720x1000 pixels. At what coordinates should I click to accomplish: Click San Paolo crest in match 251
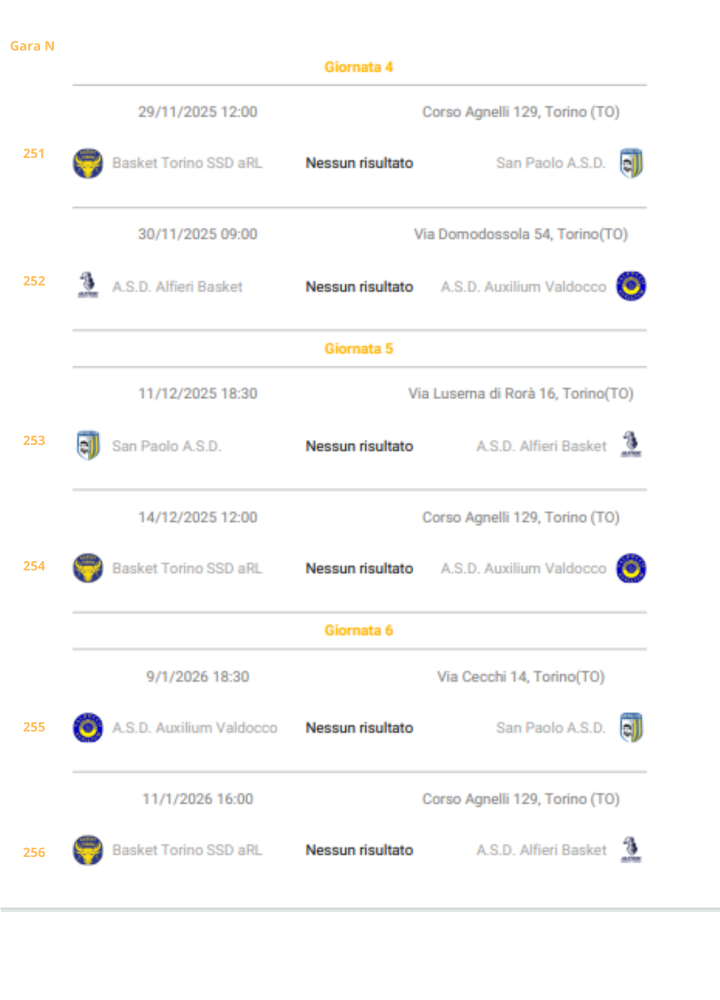pyautogui.click(x=631, y=163)
